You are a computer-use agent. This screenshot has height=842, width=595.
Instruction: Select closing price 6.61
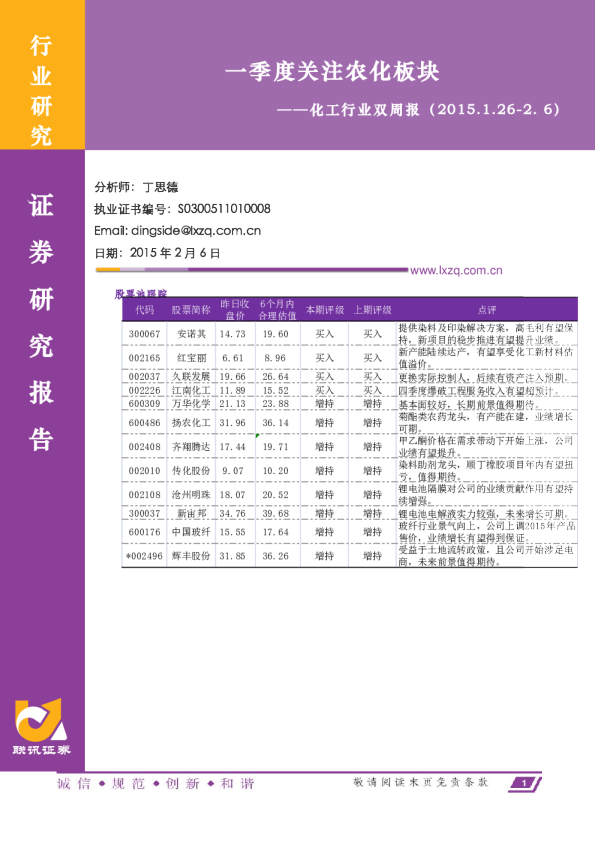click(233, 358)
